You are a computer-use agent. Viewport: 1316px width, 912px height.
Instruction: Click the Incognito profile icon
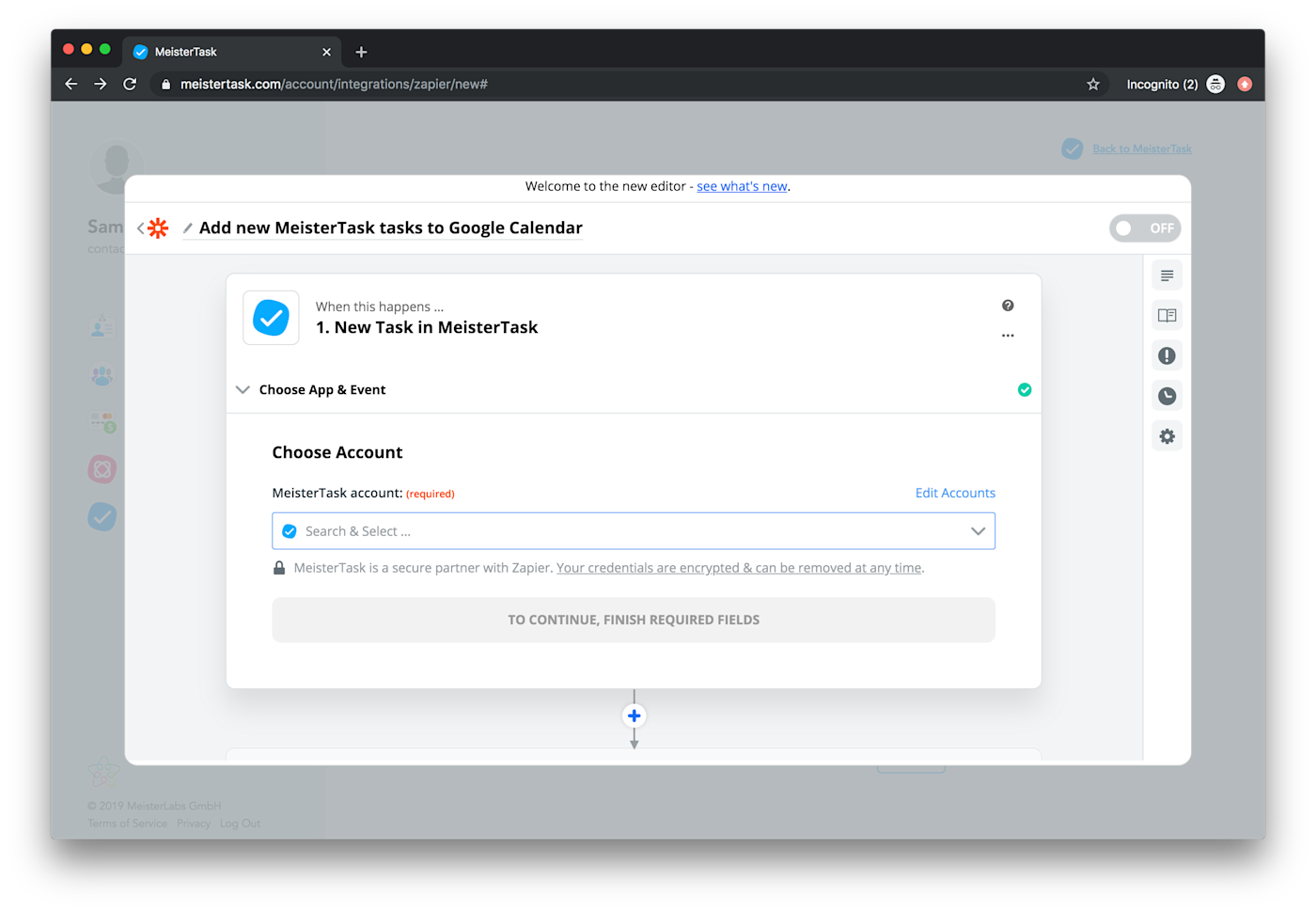[x=1215, y=85]
